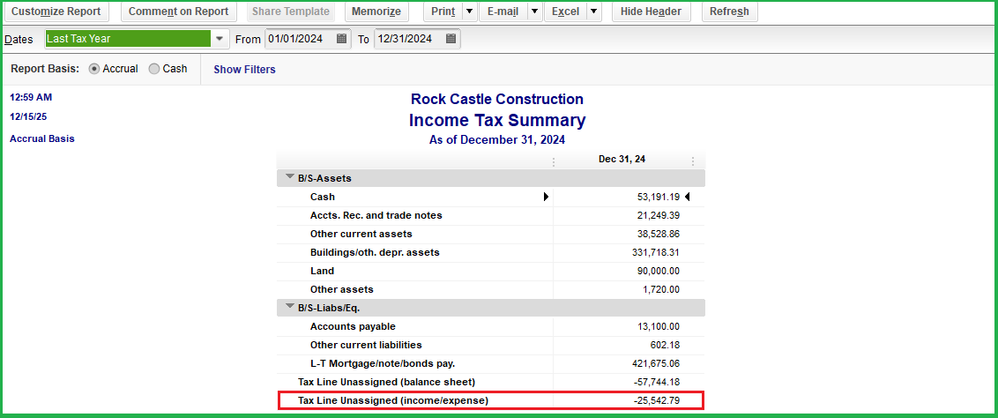Collapse the B/S-Assets section
The image size is (998, 418).
(290, 178)
